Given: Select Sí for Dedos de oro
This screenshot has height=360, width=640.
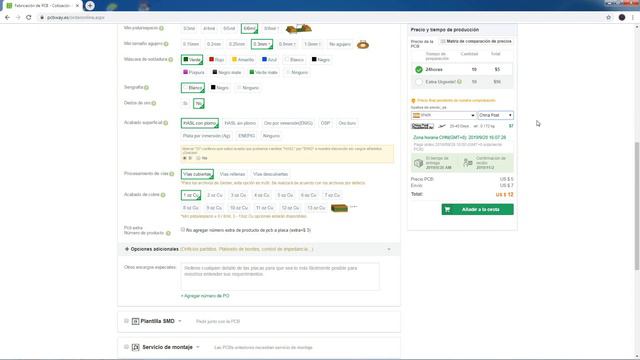Looking at the screenshot, I should coord(185,104).
